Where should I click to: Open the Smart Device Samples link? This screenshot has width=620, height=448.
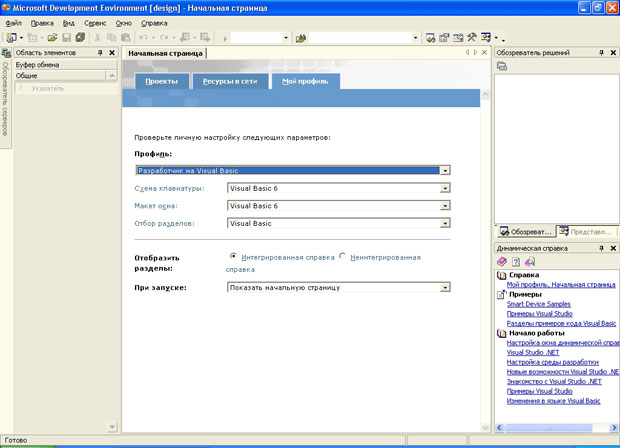click(x=539, y=304)
